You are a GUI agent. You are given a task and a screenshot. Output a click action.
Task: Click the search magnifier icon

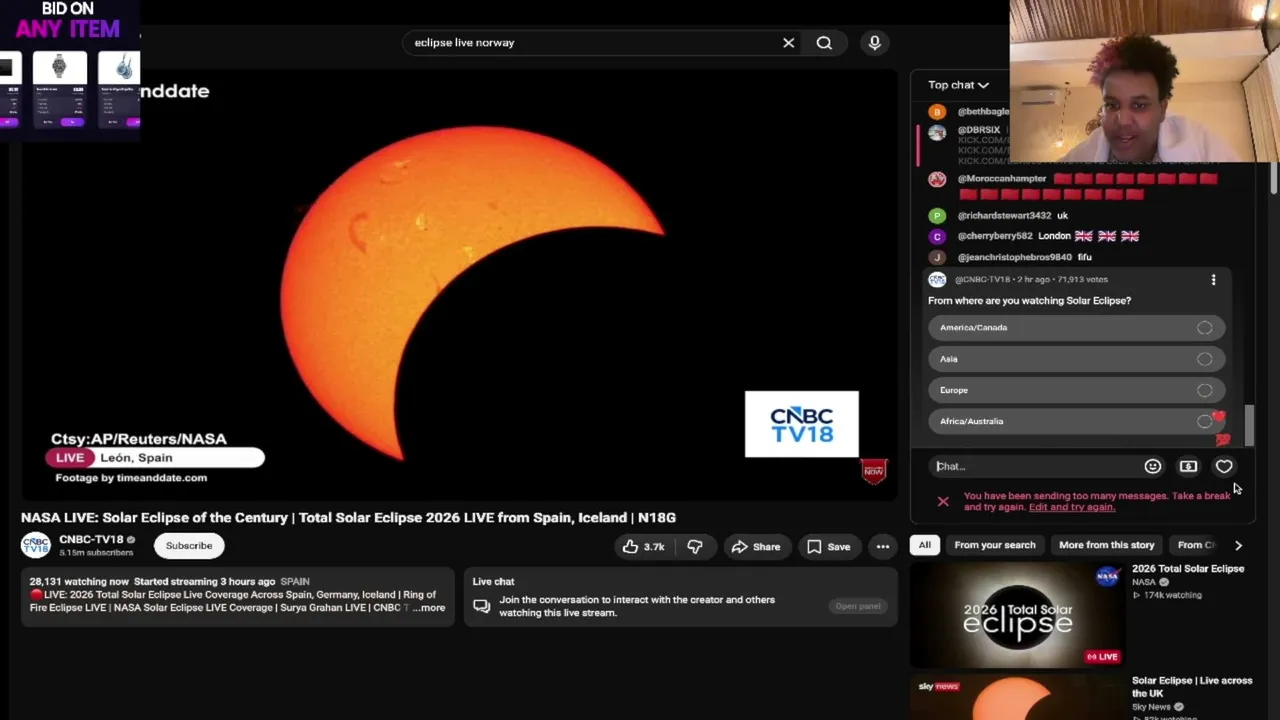(x=824, y=43)
